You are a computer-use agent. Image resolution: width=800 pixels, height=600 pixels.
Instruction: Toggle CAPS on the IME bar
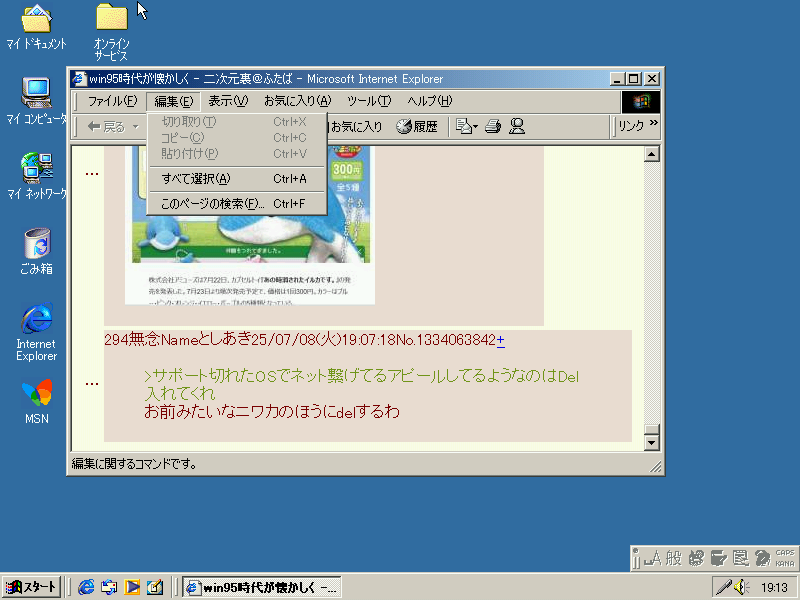tap(785, 553)
